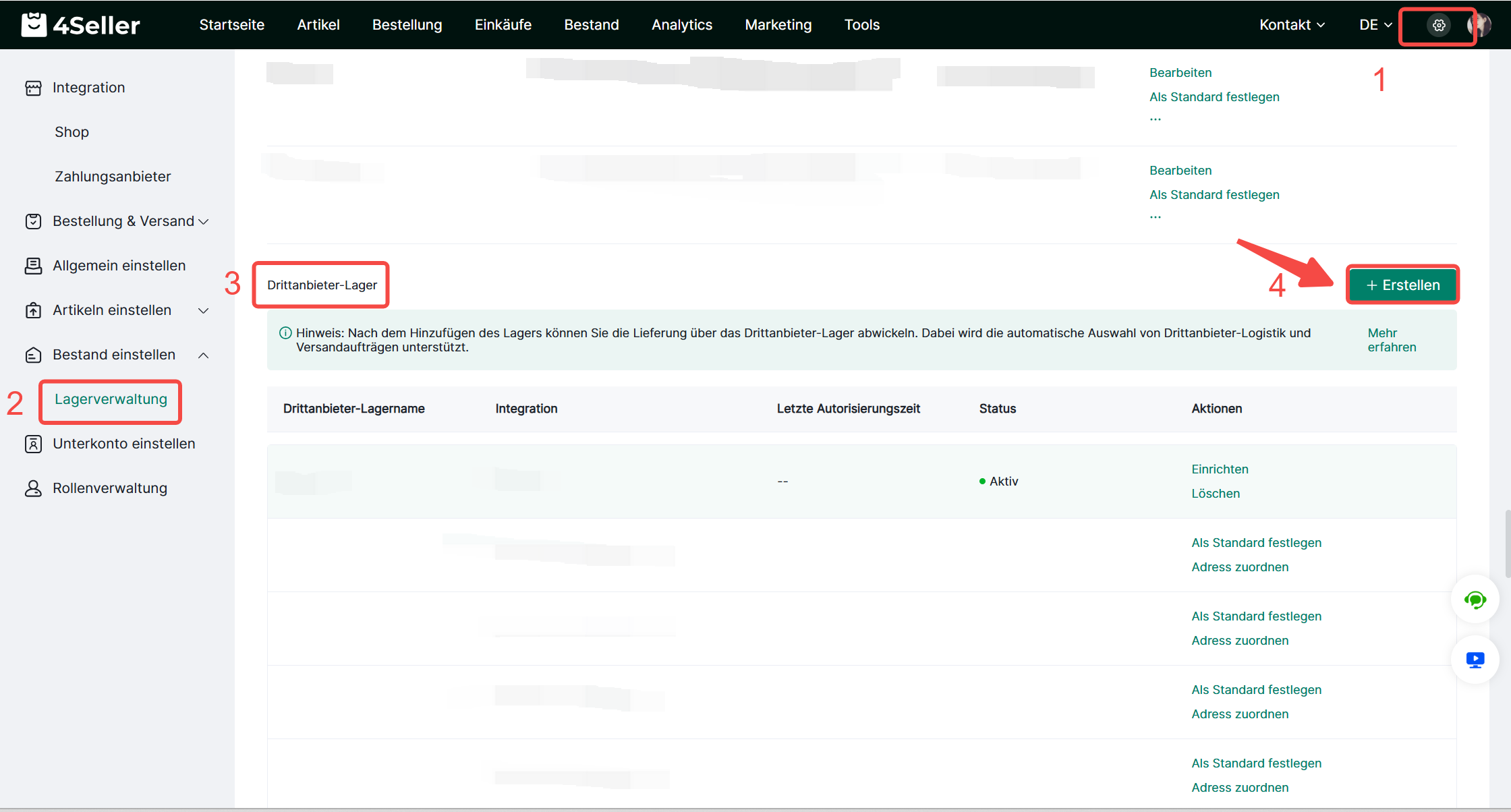Expand the Bestellung & Versand section
The height and width of the screenshot is (812, 1511).
203,221
